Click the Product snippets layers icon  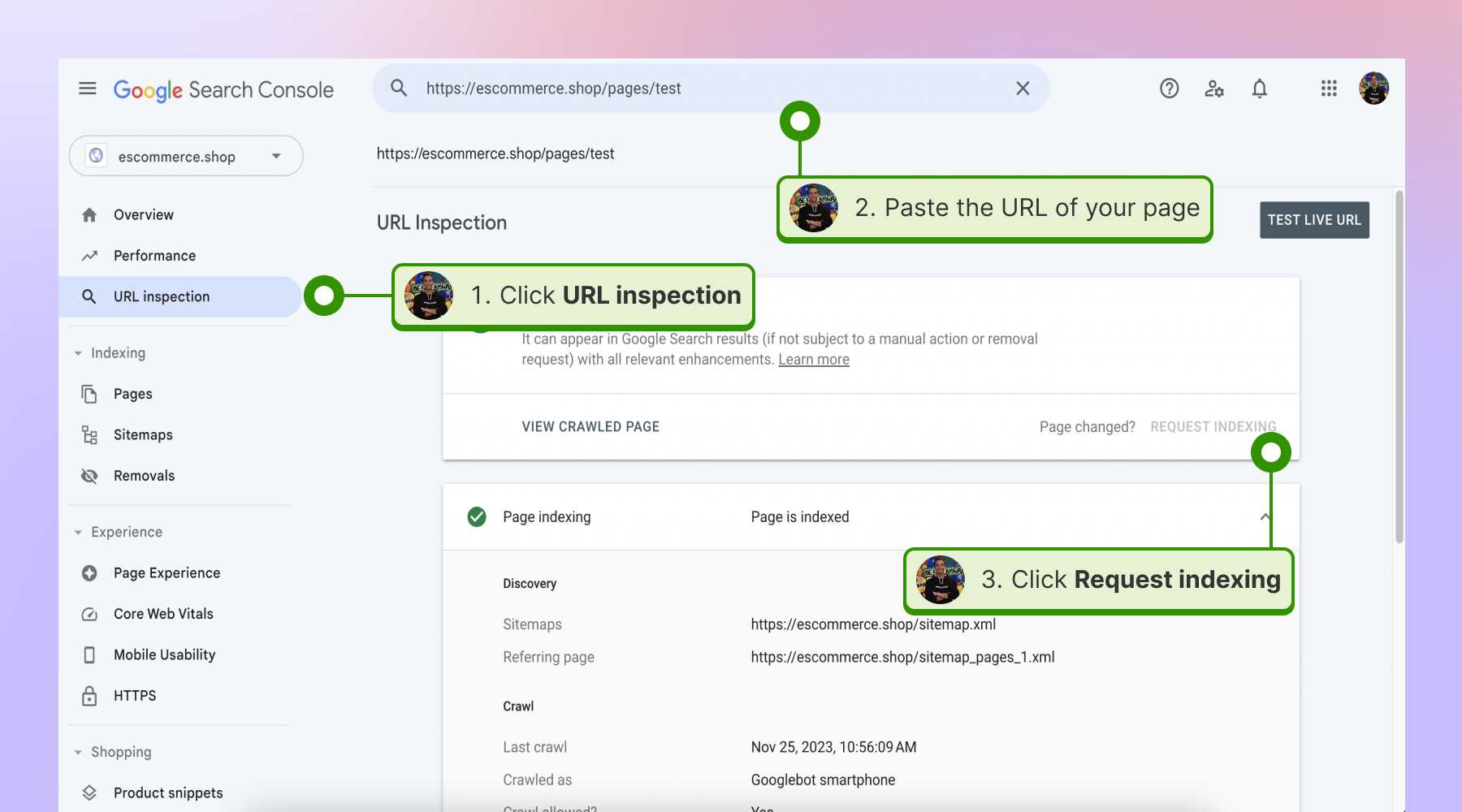[89, 793]
